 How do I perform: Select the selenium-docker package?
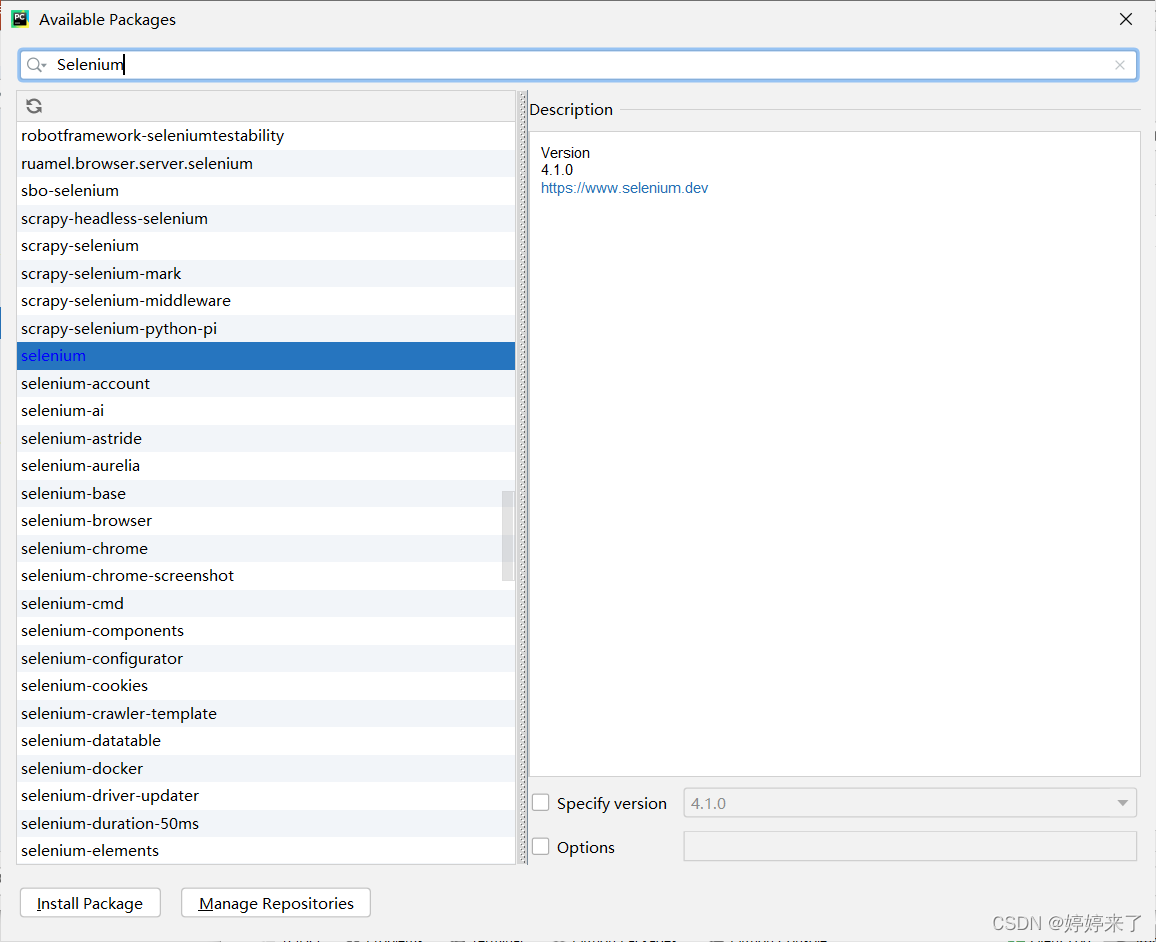[265, 768]
